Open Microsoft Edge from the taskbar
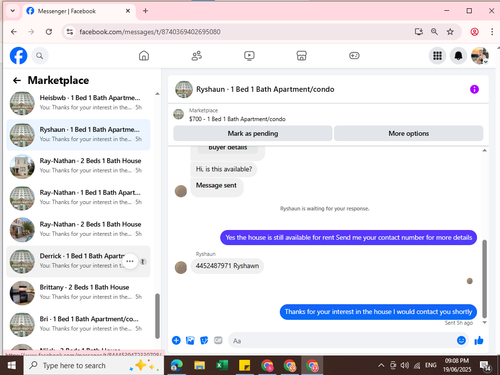This screenshot has width=500, height=375. coord(177,366)
